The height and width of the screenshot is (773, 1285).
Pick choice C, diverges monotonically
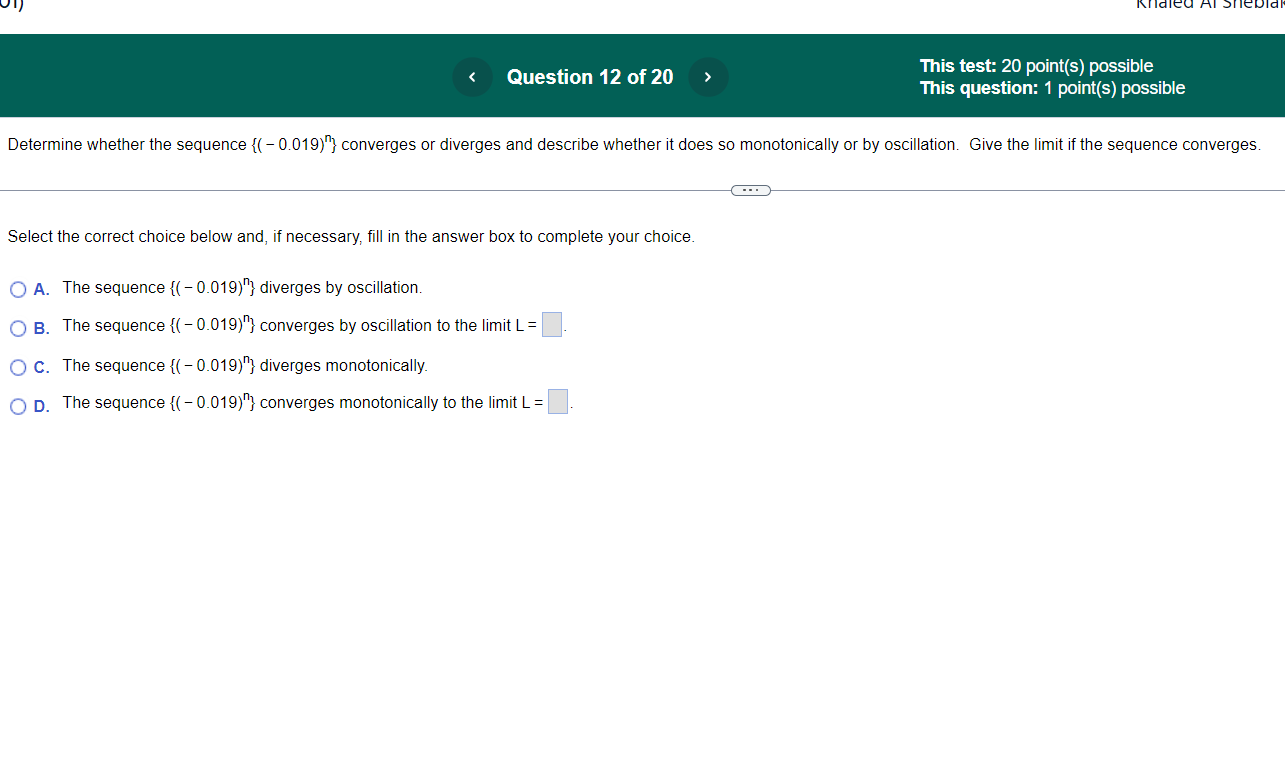pos(18,366)
